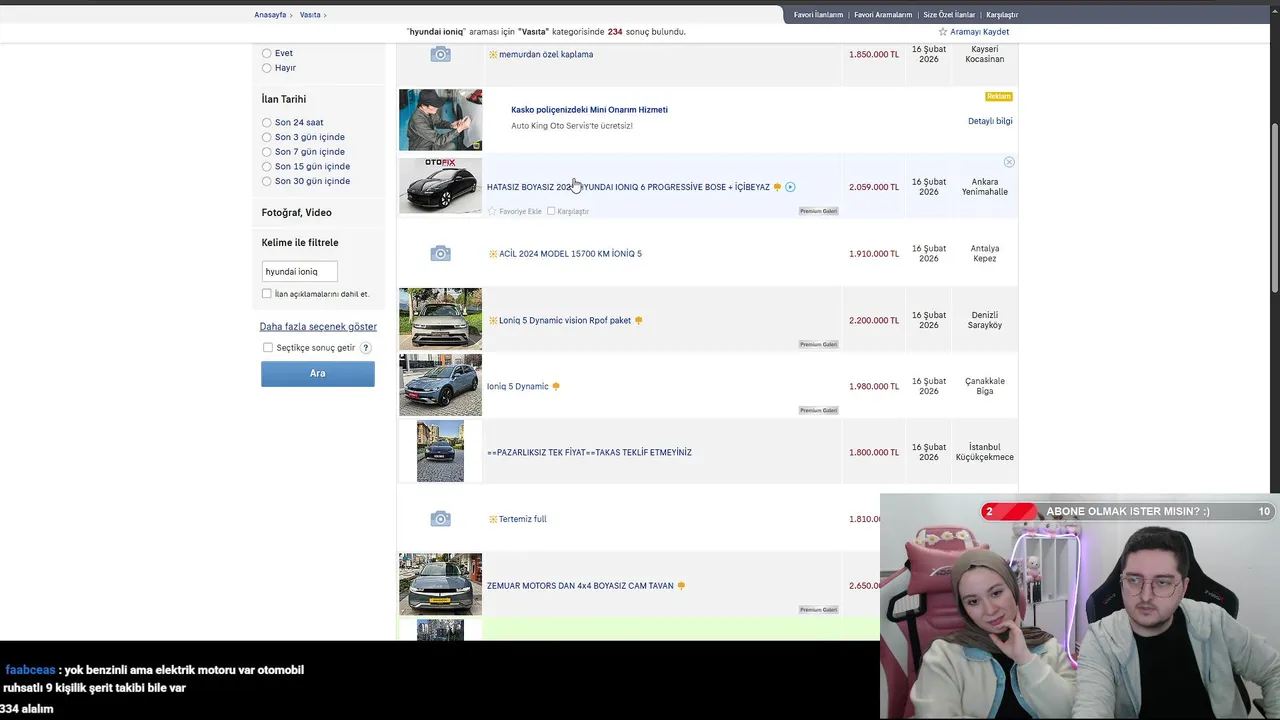The image size is (1280, 720).
Task: Click the Ara search button
Action: 318,373
